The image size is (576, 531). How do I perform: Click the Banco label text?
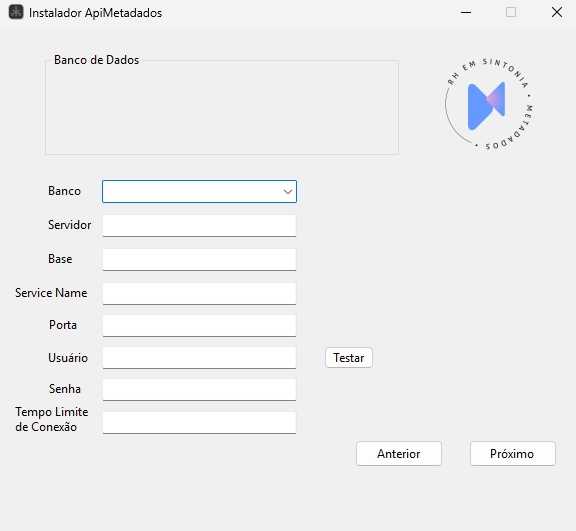pyautogui.click(x=64, y=191)
